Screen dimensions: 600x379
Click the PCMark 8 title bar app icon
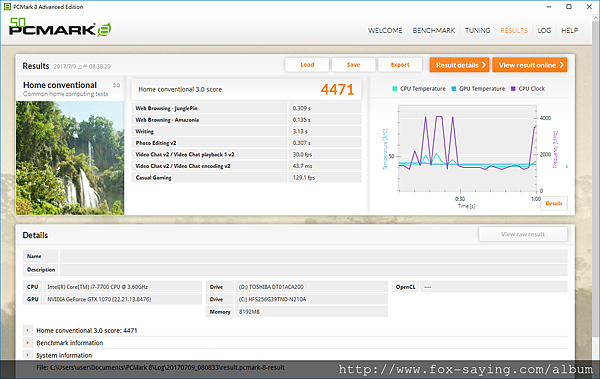(7, 7)
